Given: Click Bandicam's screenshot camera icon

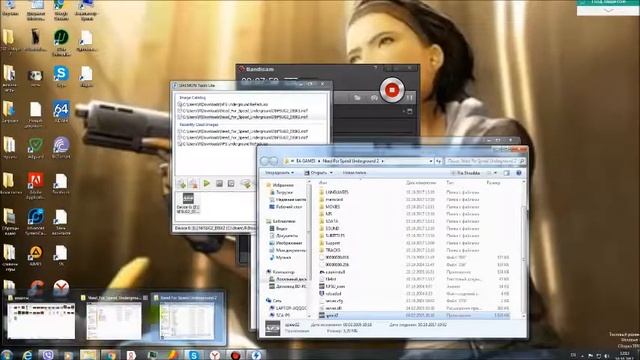Looking at the screenshot, I should pos(374,98).
